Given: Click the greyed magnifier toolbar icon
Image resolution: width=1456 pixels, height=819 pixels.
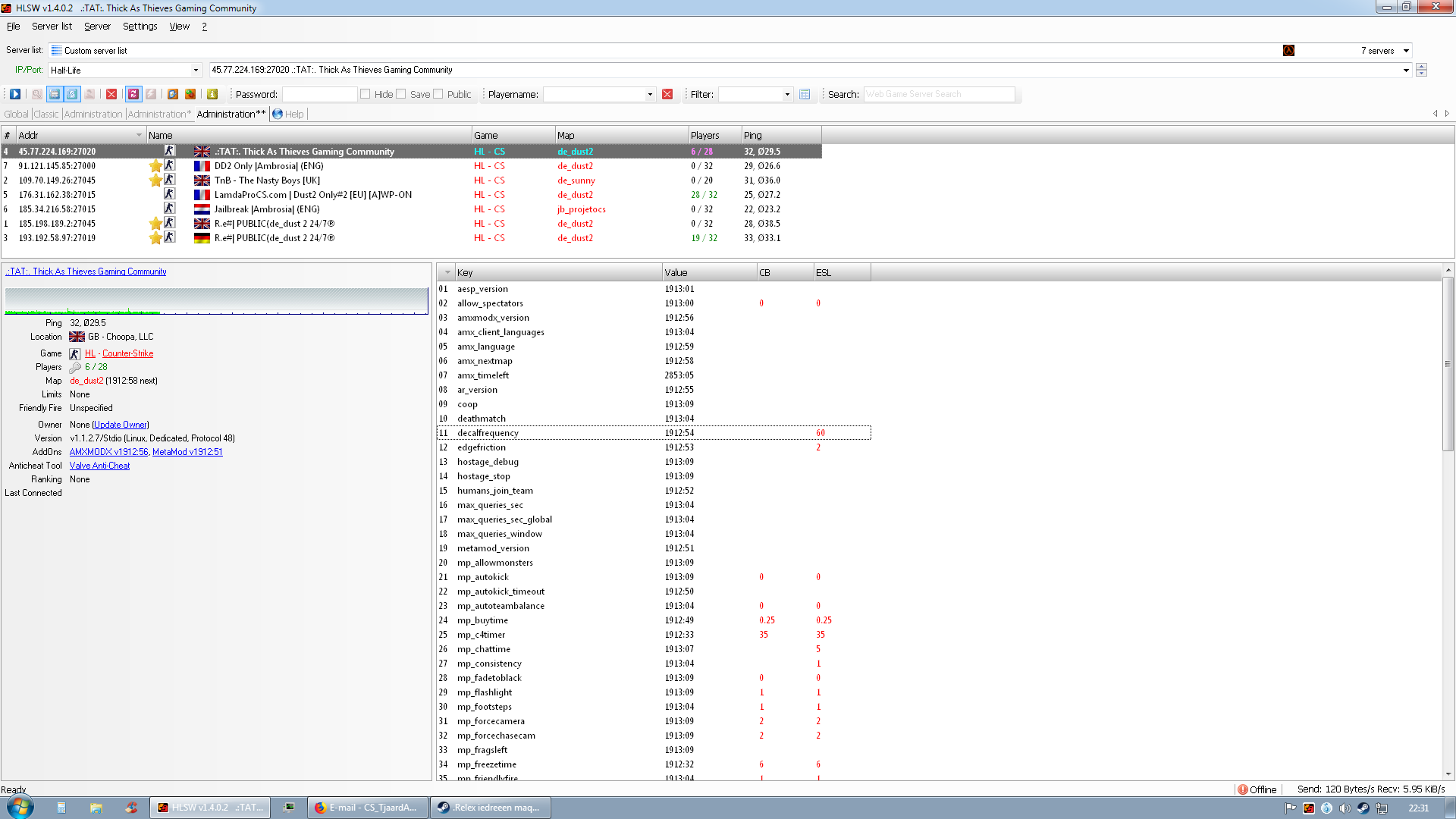Looking at the screenshot, I should 36,94.
